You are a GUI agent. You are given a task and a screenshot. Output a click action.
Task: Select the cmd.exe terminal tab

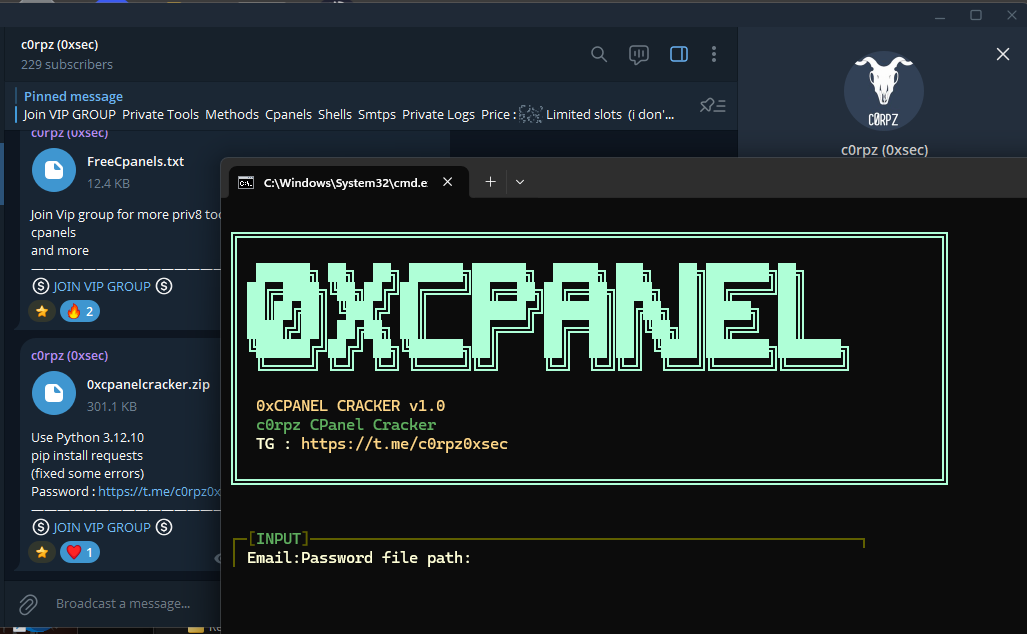(335, 182)
